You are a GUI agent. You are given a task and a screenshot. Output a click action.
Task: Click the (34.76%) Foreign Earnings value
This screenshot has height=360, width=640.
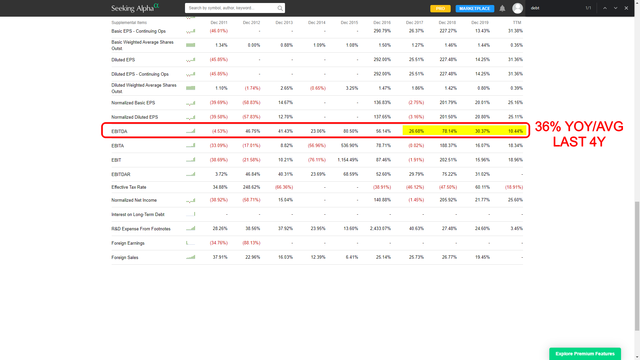[219, 243]
